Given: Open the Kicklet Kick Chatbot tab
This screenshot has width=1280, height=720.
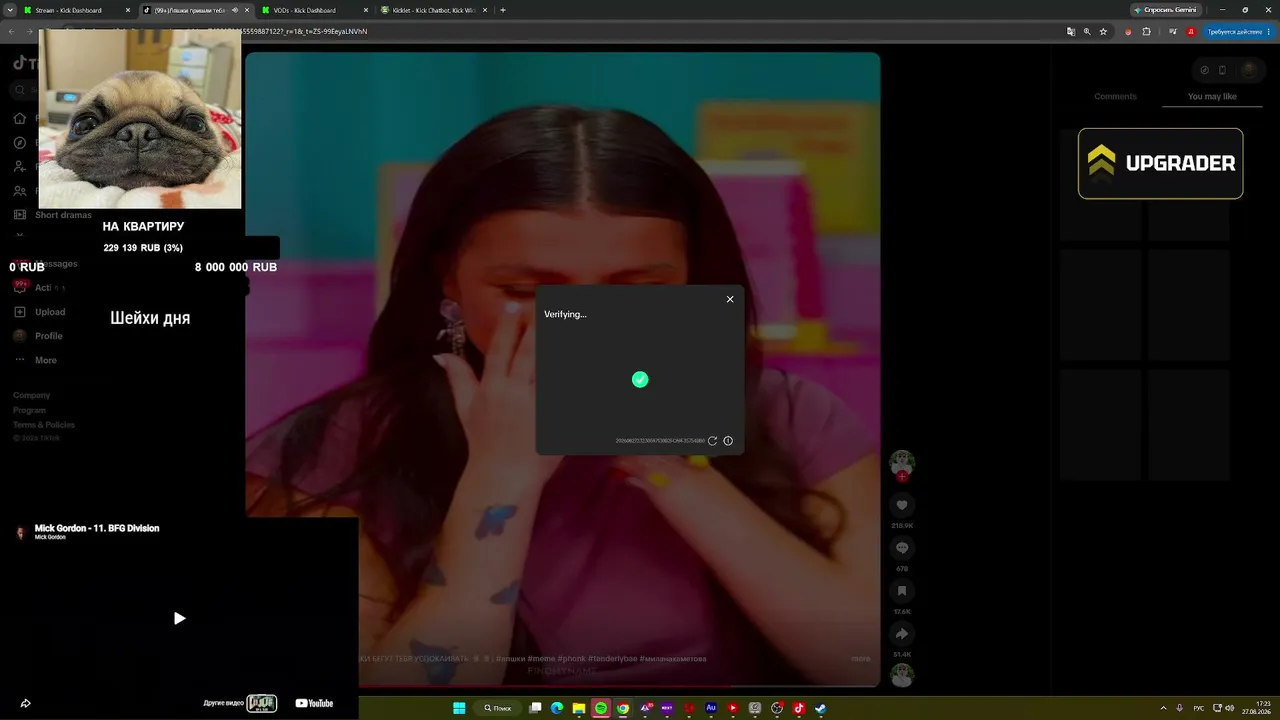Looking at the screenshot, I should pos(434,10).
